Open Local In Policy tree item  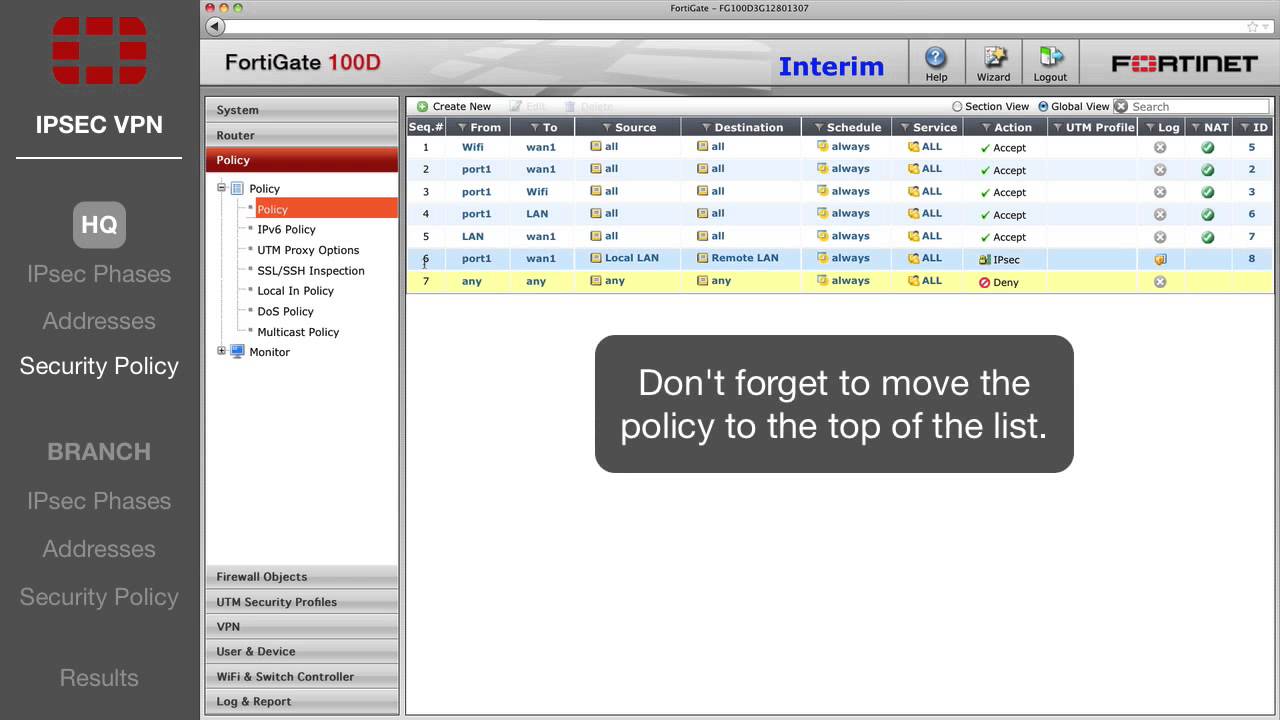click(295, 290)
